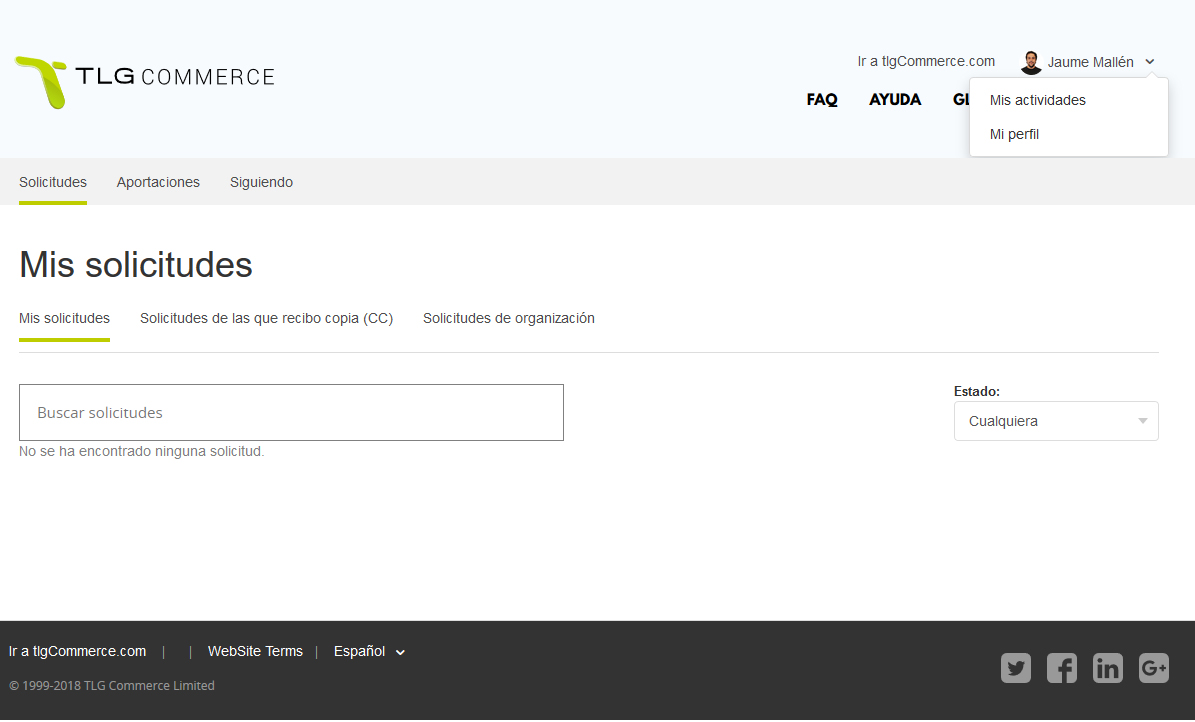Screen dimensions: 1195x722
Task: Open the AYUDA link
Action: click(895, 99)
